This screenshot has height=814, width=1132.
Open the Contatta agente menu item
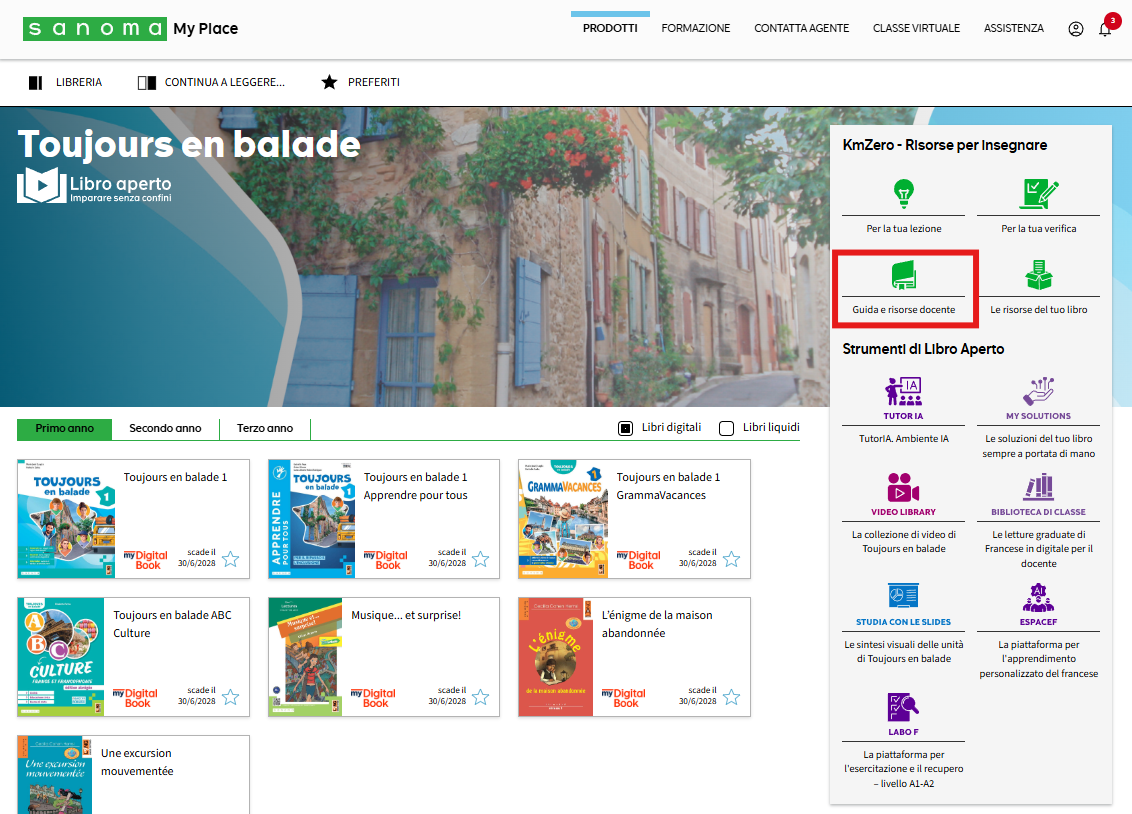click(801, 28)
